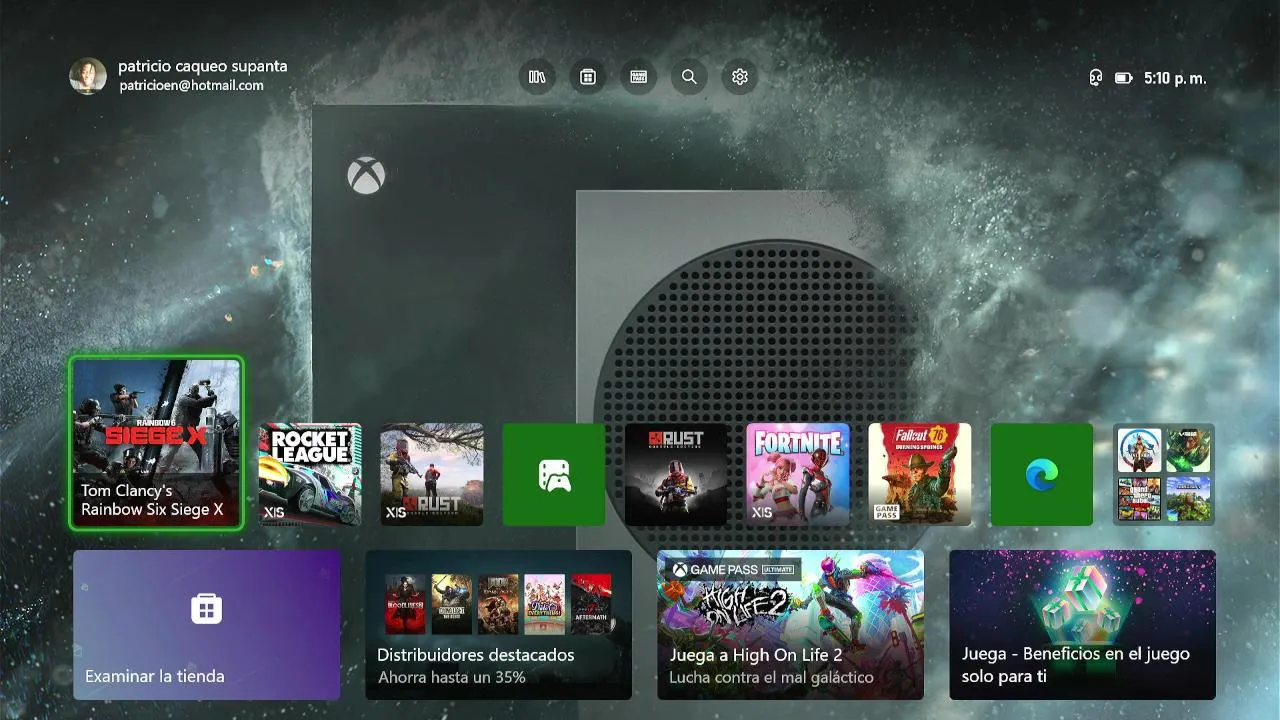Open the Examinar la tienda card
Screen dimensions: 1280x720
tap(207, 625)
